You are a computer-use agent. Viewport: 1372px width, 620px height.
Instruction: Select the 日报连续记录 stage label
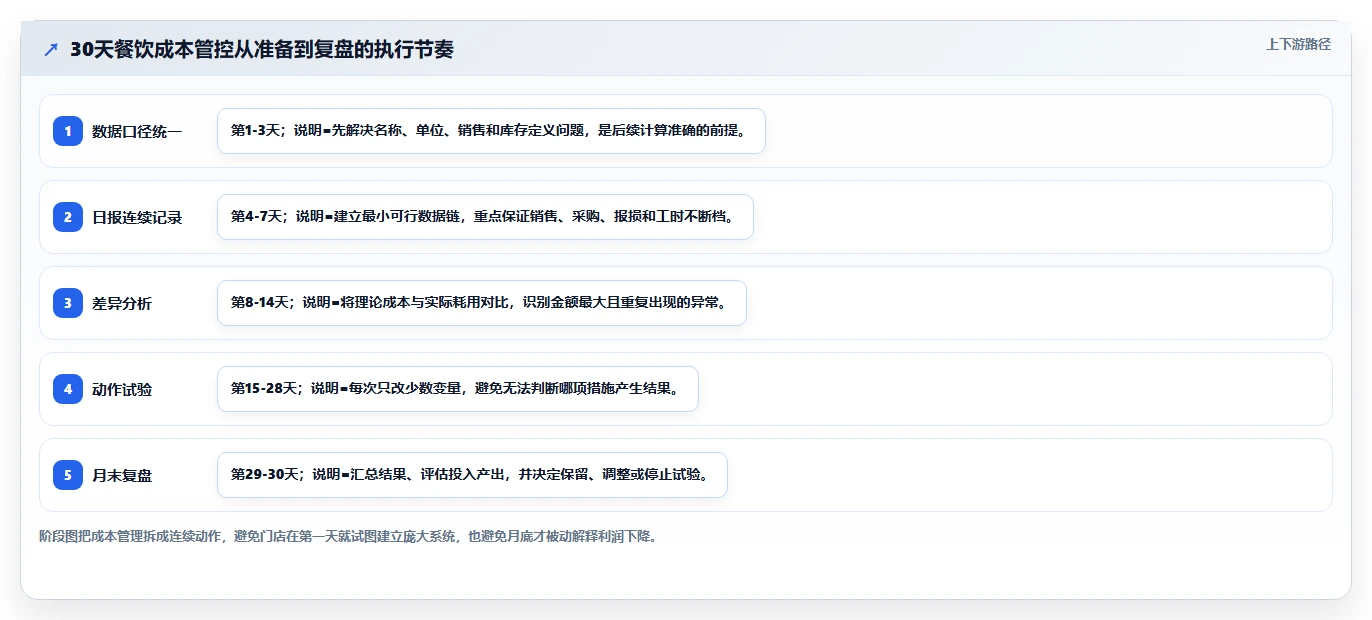(137, 217)
